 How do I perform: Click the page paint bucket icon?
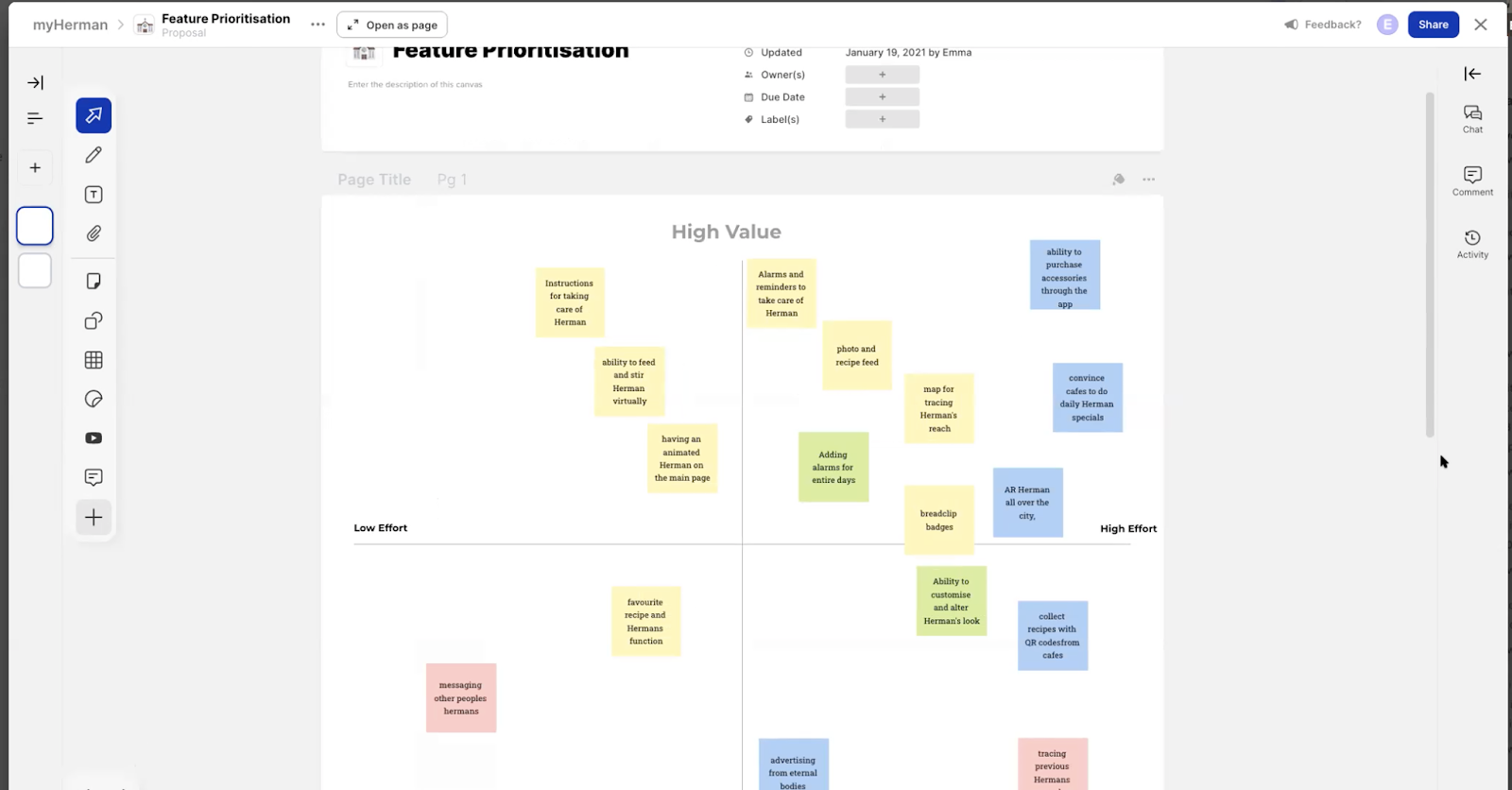1119,180
